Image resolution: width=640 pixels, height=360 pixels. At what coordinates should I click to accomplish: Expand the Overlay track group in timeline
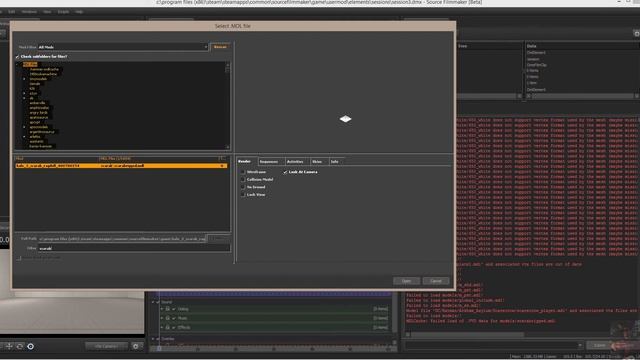(153, 339)
